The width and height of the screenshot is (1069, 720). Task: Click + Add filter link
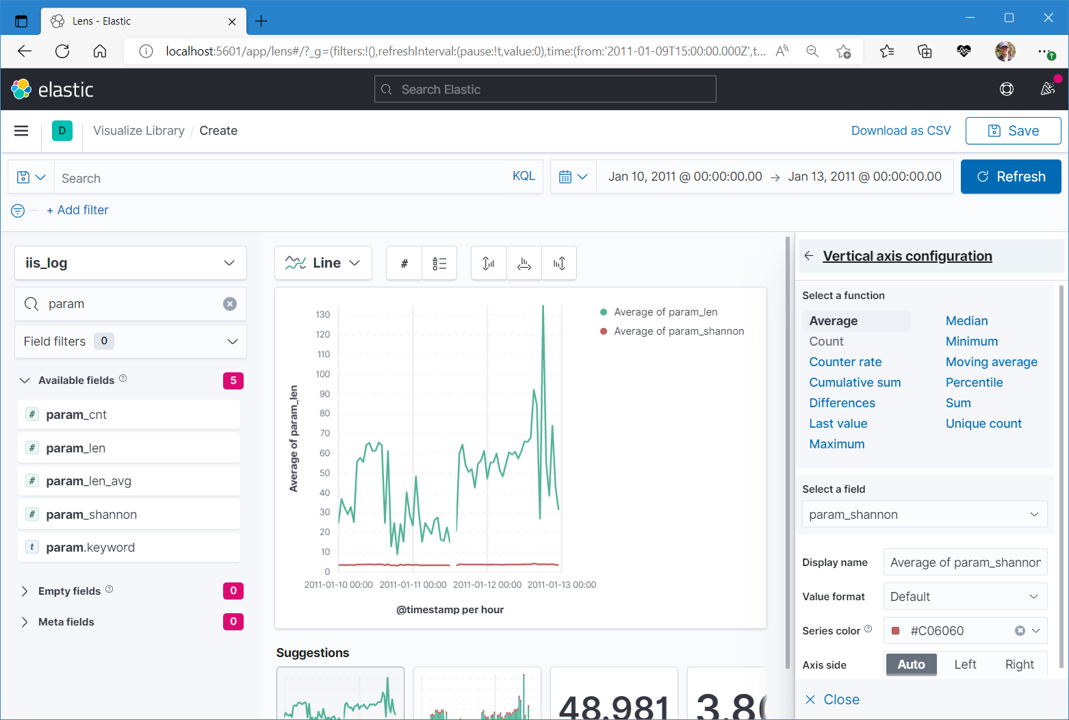pyautogui.click(x=77, y=210)
